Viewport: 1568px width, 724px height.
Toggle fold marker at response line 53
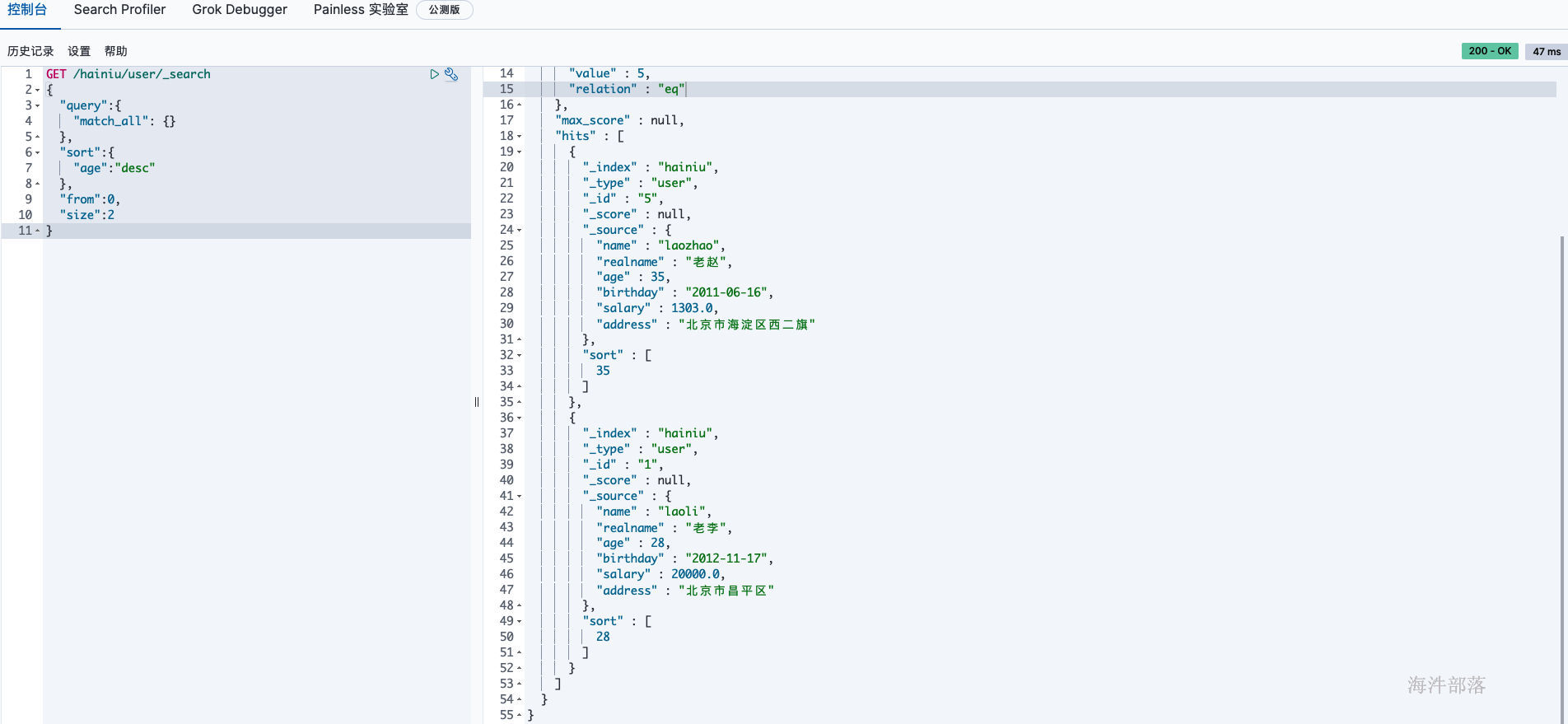(x=520, y=684)
